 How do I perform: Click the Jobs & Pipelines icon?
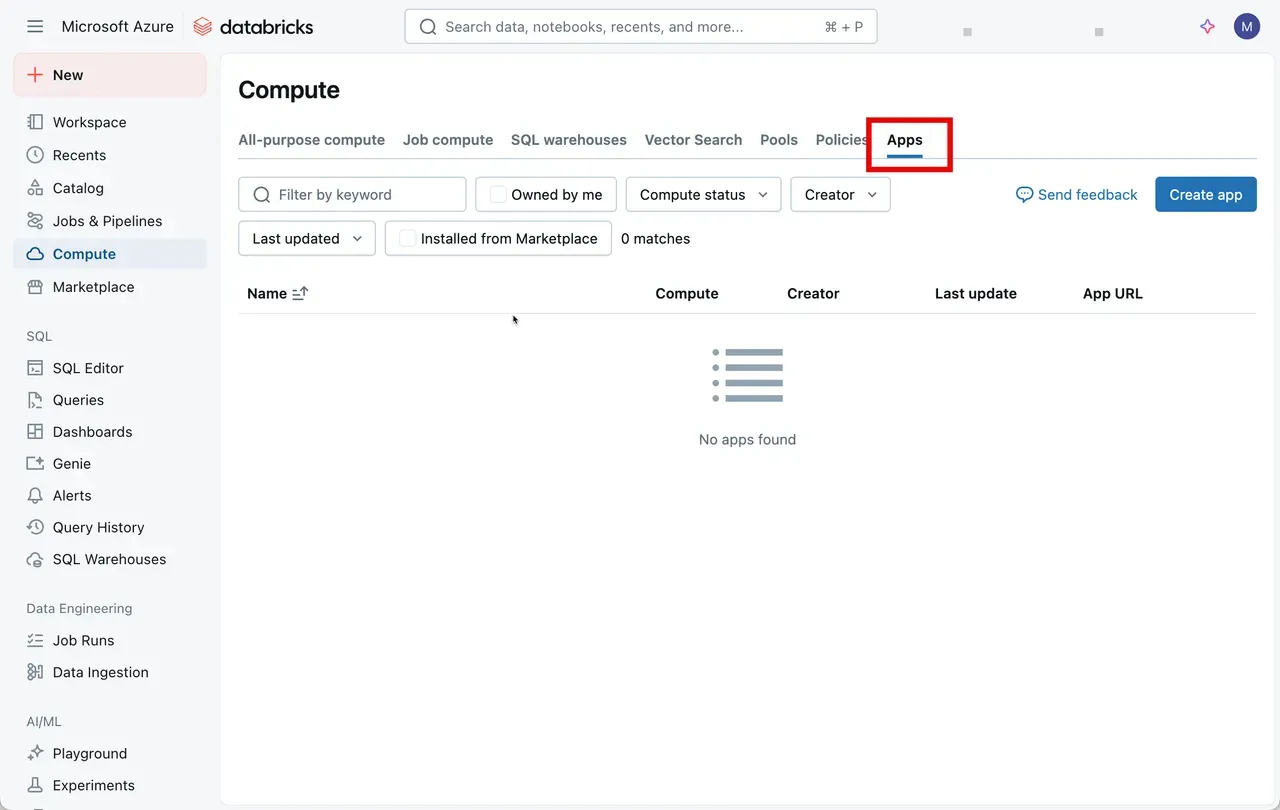click(35, 221)
